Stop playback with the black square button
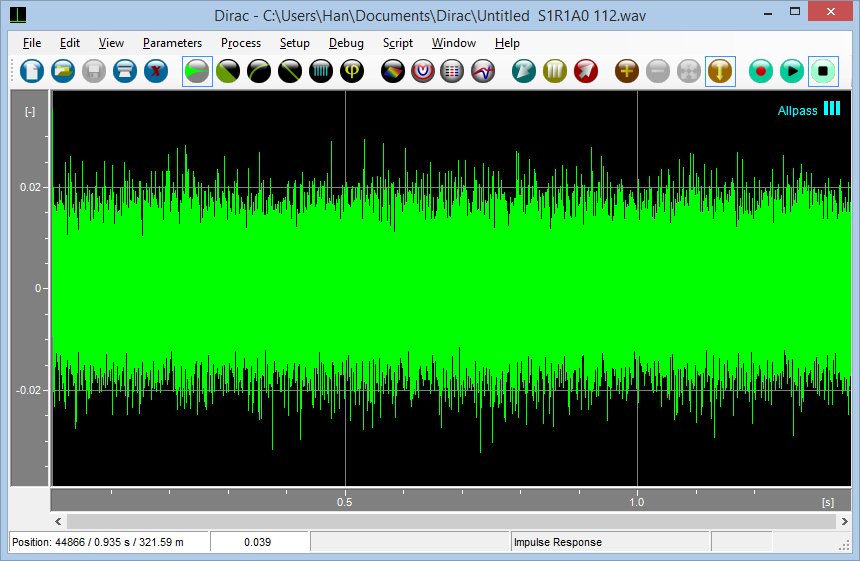 tap(823, 71)
